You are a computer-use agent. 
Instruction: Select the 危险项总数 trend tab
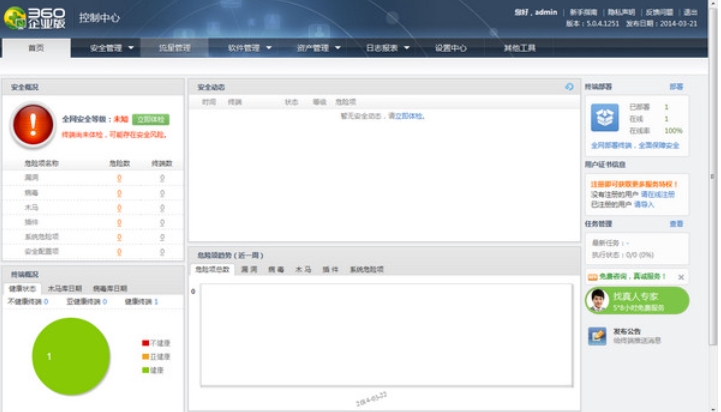(x=212, y=269)
